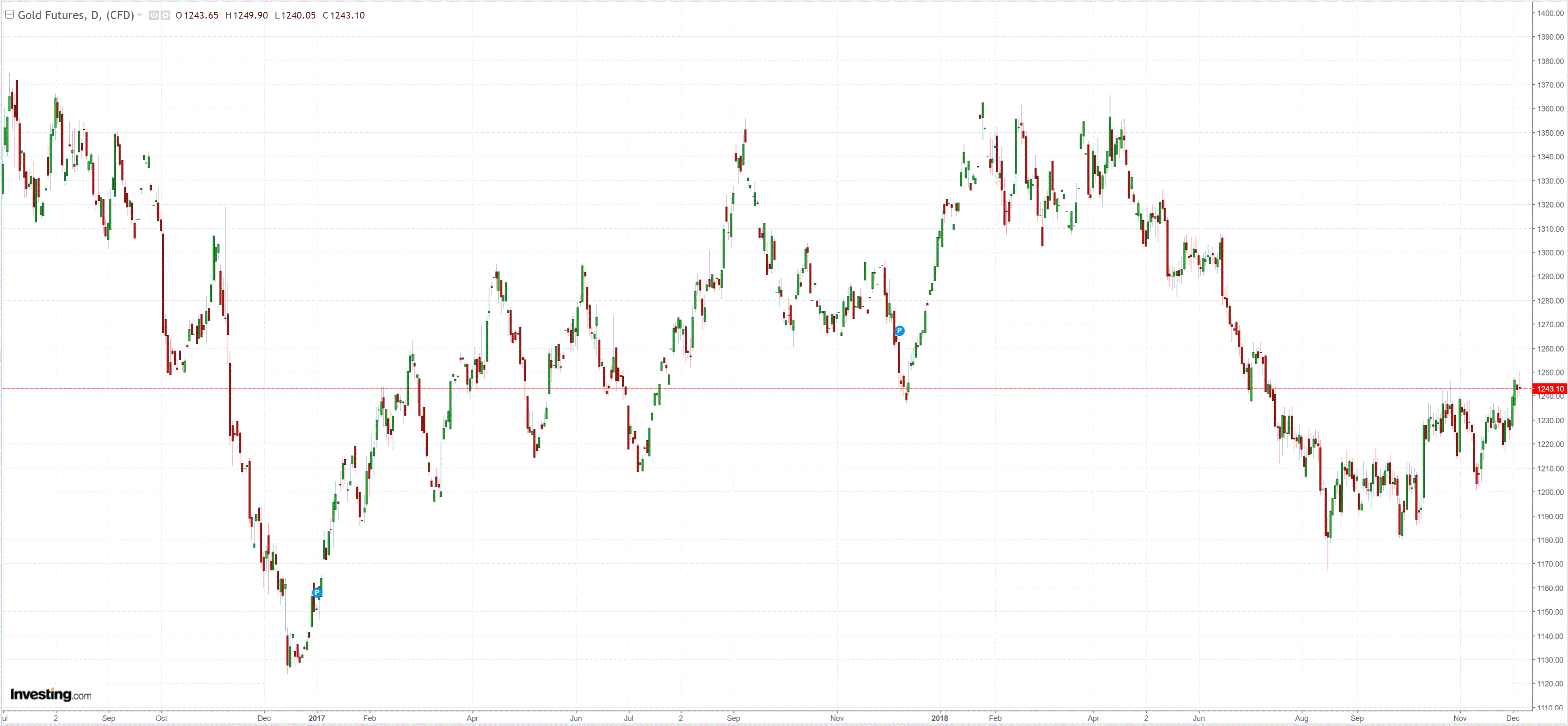The width and height of the screenshot is (1568, 726).
Task: Click the 2018 label on time axis
Action: (x=939, y=718)
